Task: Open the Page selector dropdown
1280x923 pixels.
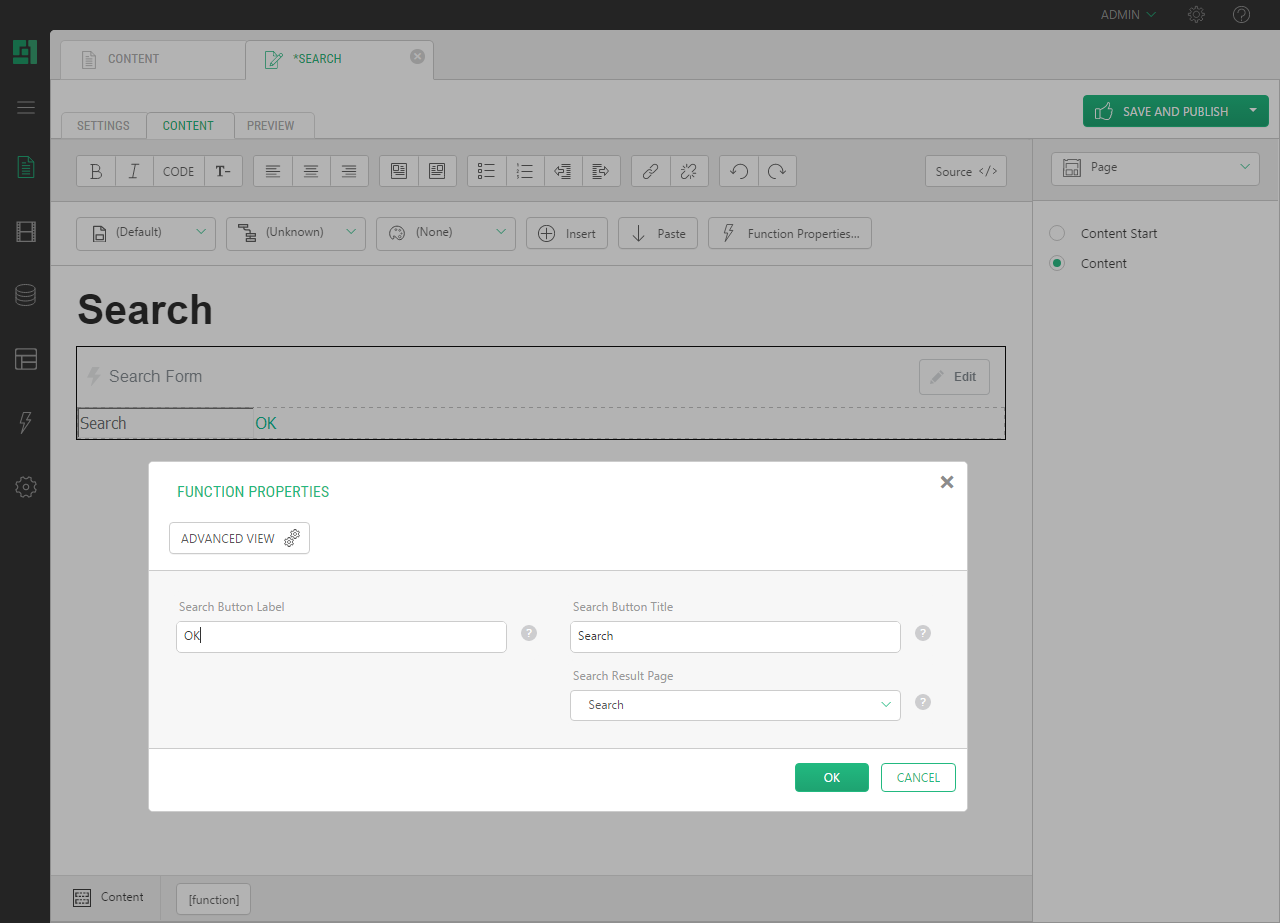Action: 1155,168
